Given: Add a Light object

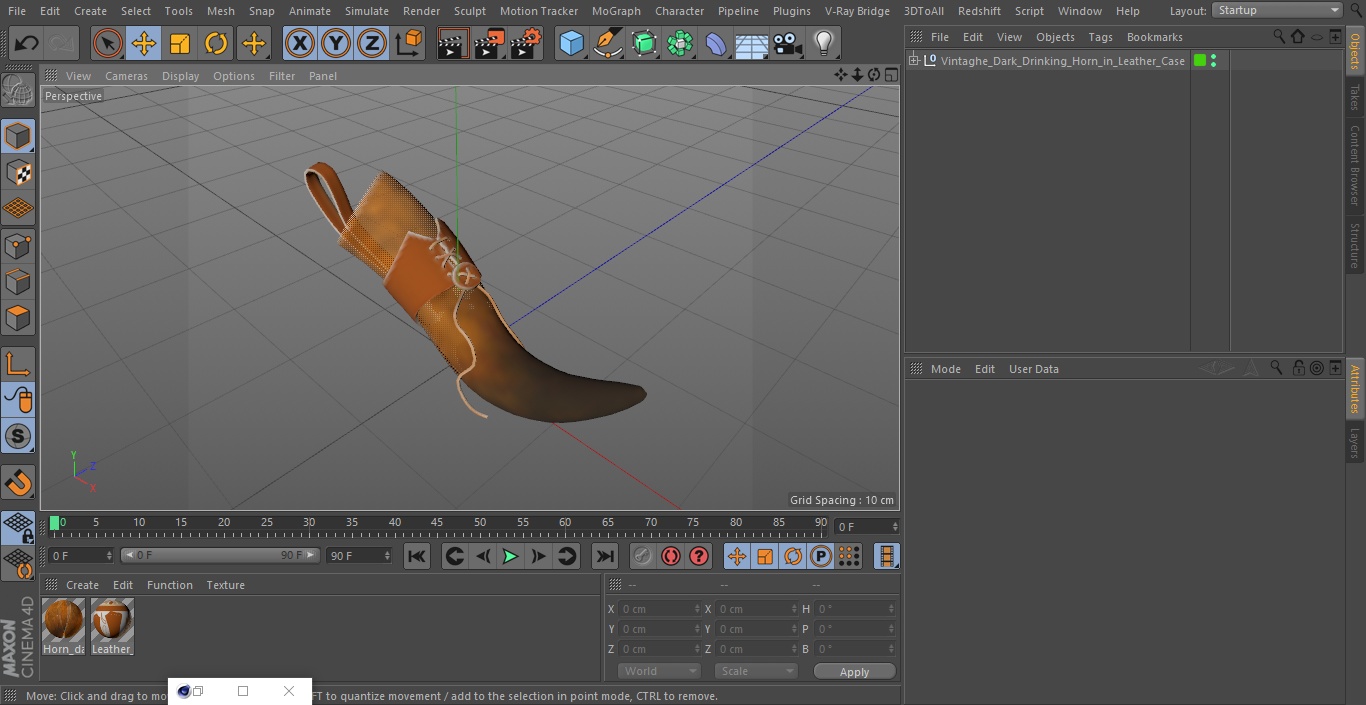Looking at the screenshot, I should coord(823,44).
